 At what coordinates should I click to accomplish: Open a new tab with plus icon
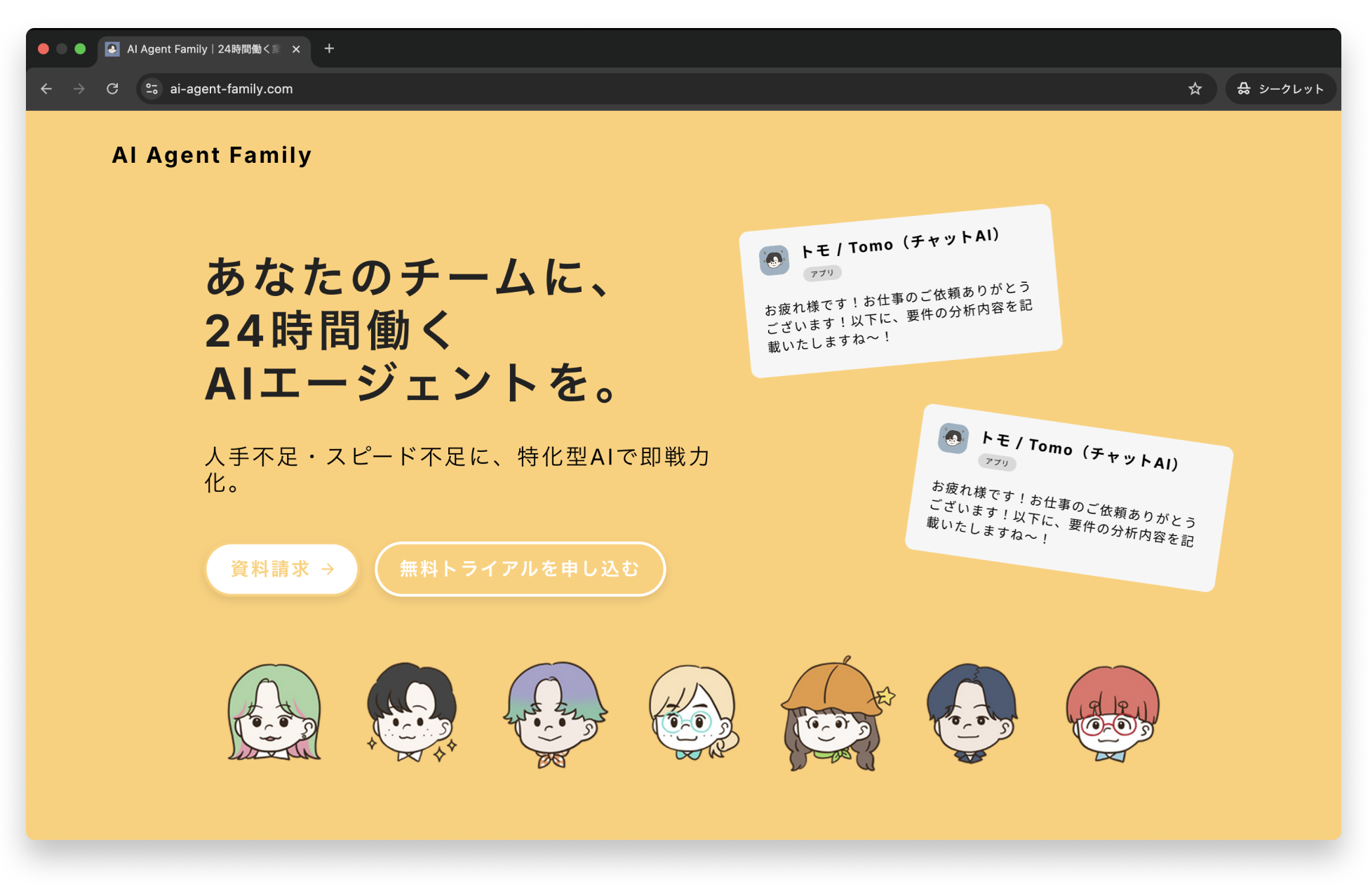329,48
